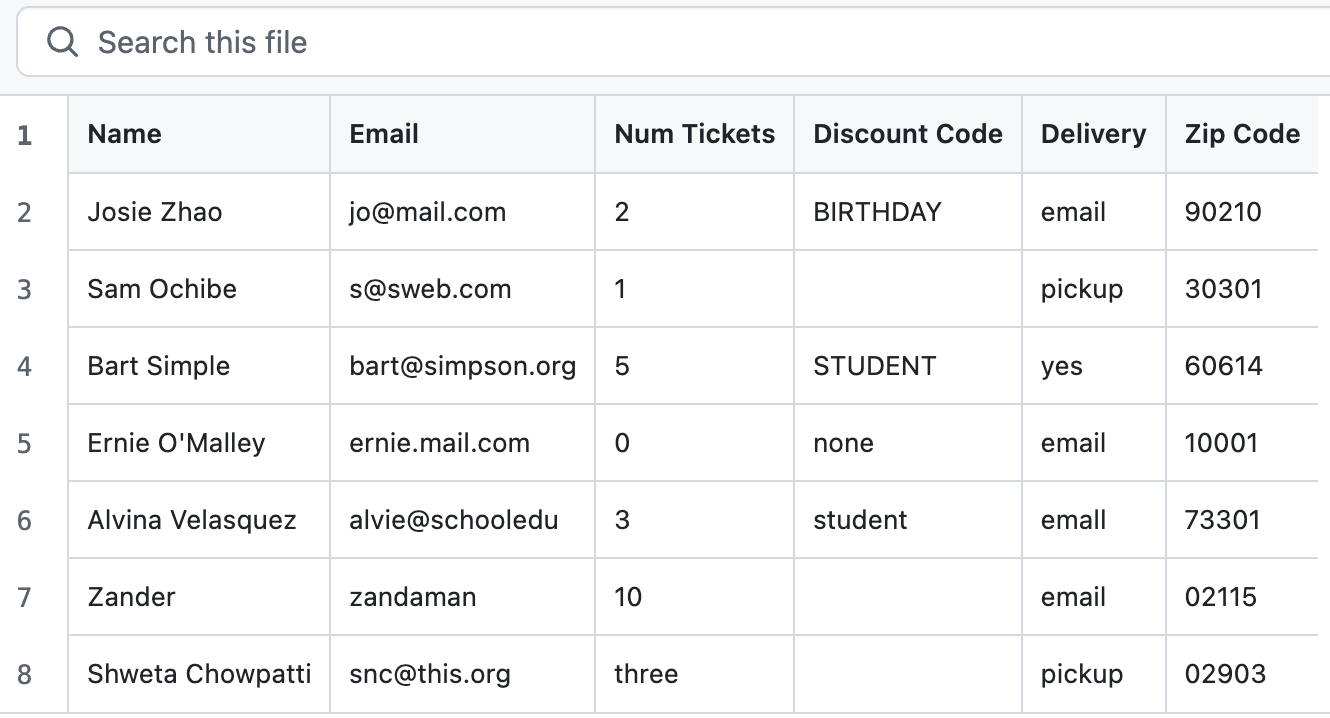Select the Delivery column header
This screenshot has height=718, width=1330.
click(x=1094, y=134)
